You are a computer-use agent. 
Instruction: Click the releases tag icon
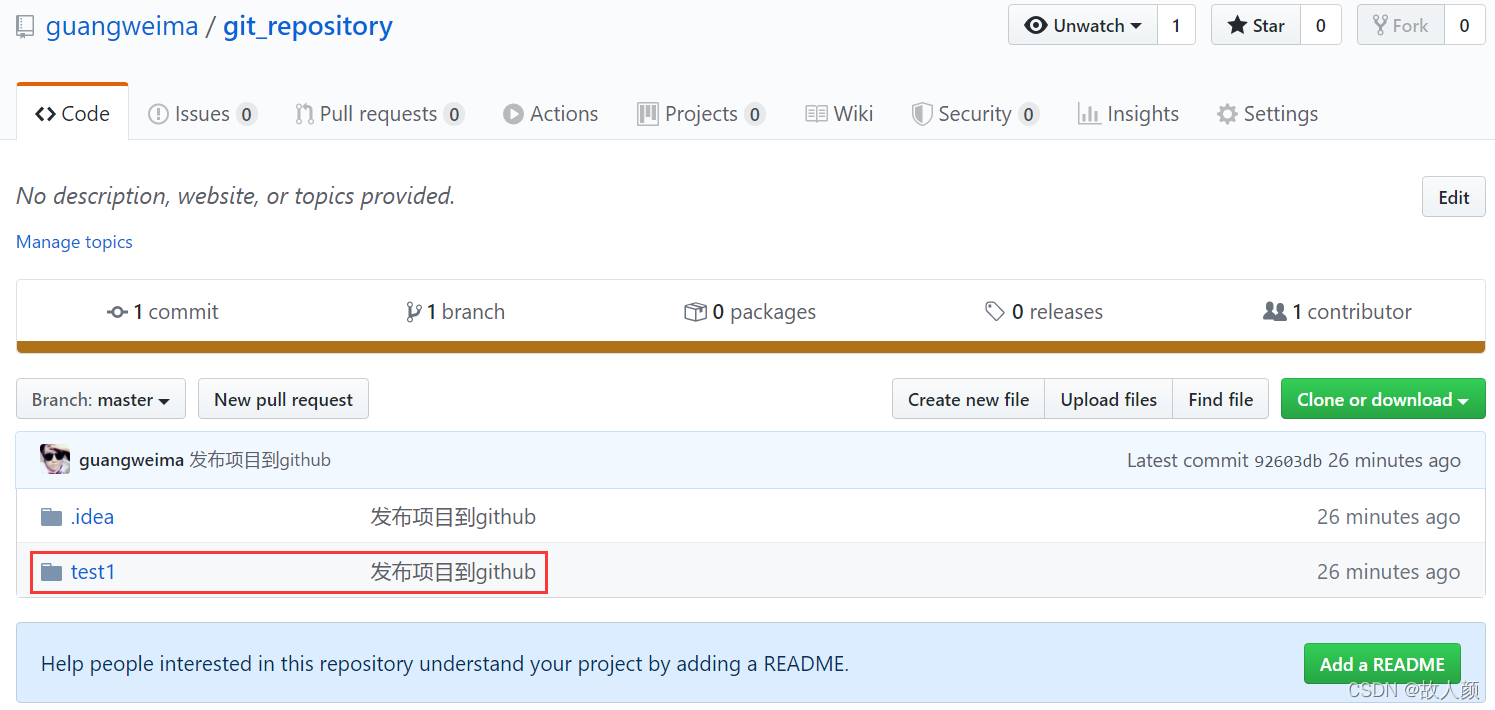click(994, 312)
